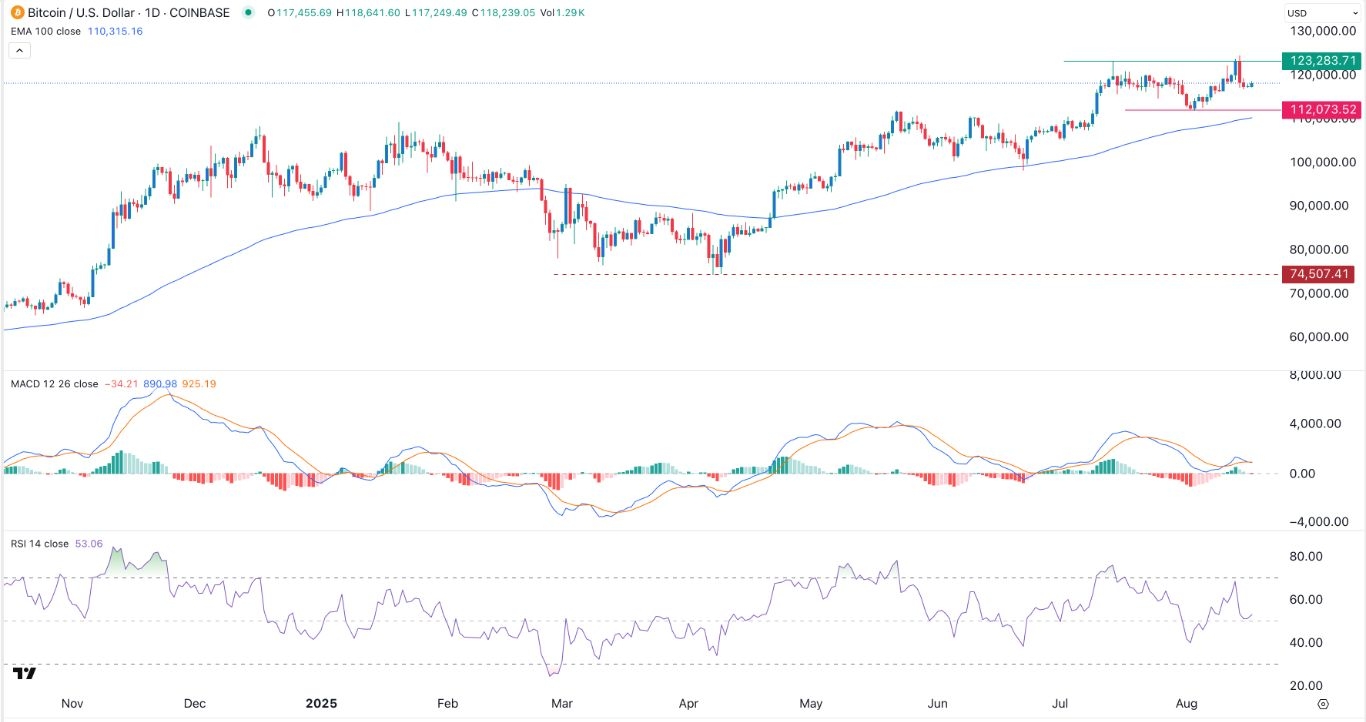The width and height of the screenshot is (1366, 722).
Task: Click the 2025 label on time axis
Action: pyautogui.click(x=322, y=704)
